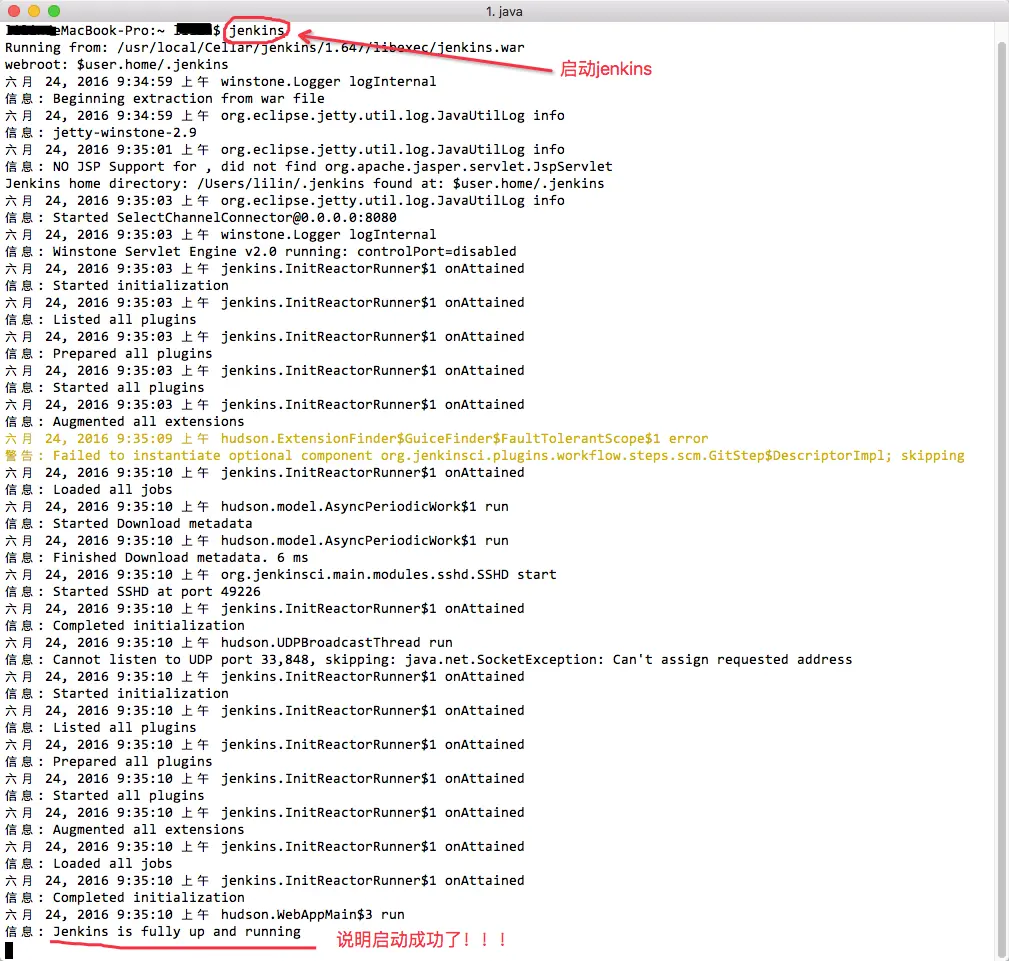Click 'Winstone Servlet Engine v2.0 running' line
The image size is (1009, 961).
point(261,252)
